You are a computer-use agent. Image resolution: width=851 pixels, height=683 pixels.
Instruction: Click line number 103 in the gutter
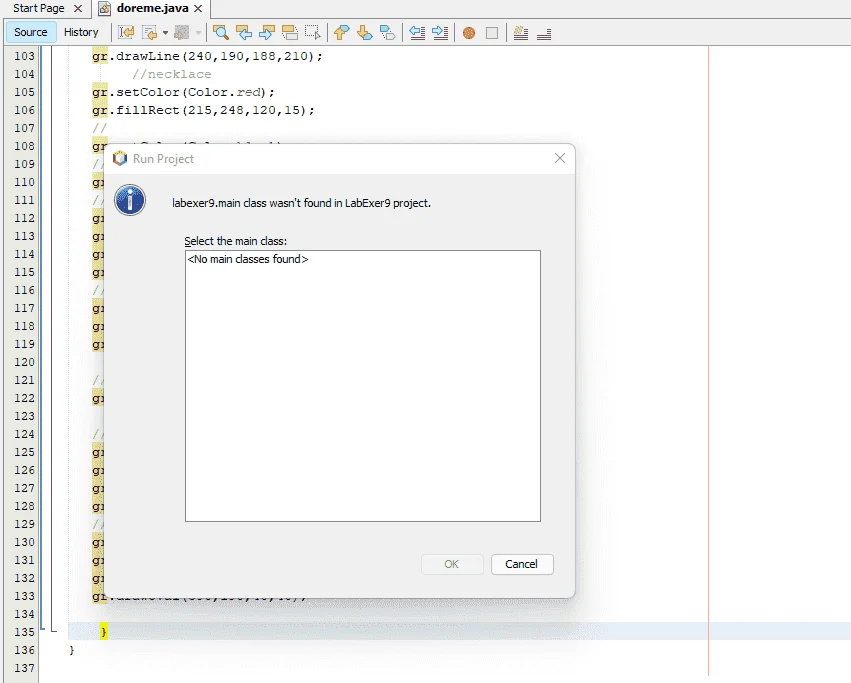pyautogui.click(x=24, y=56)
